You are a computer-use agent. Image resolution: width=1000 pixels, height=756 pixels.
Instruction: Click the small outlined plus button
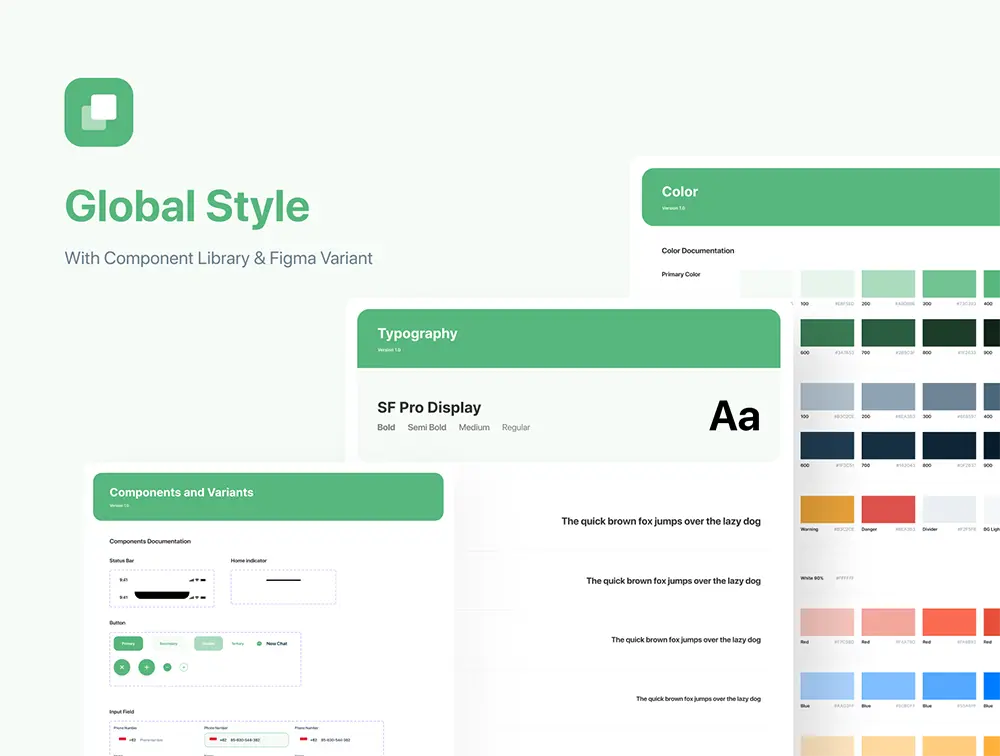click(x=184, y=667)
